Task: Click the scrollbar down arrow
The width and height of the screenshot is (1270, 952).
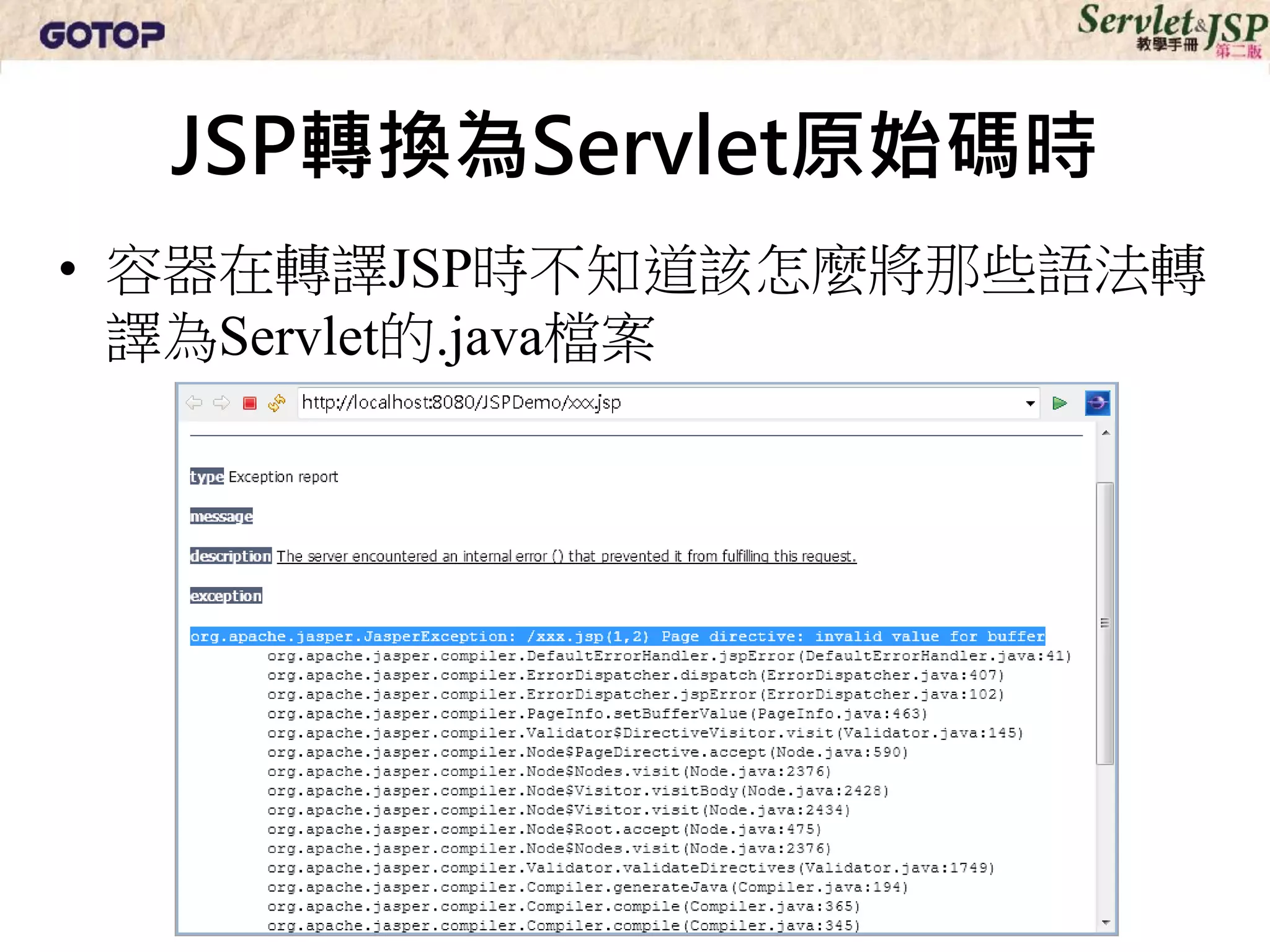Action: [1106, 923]
